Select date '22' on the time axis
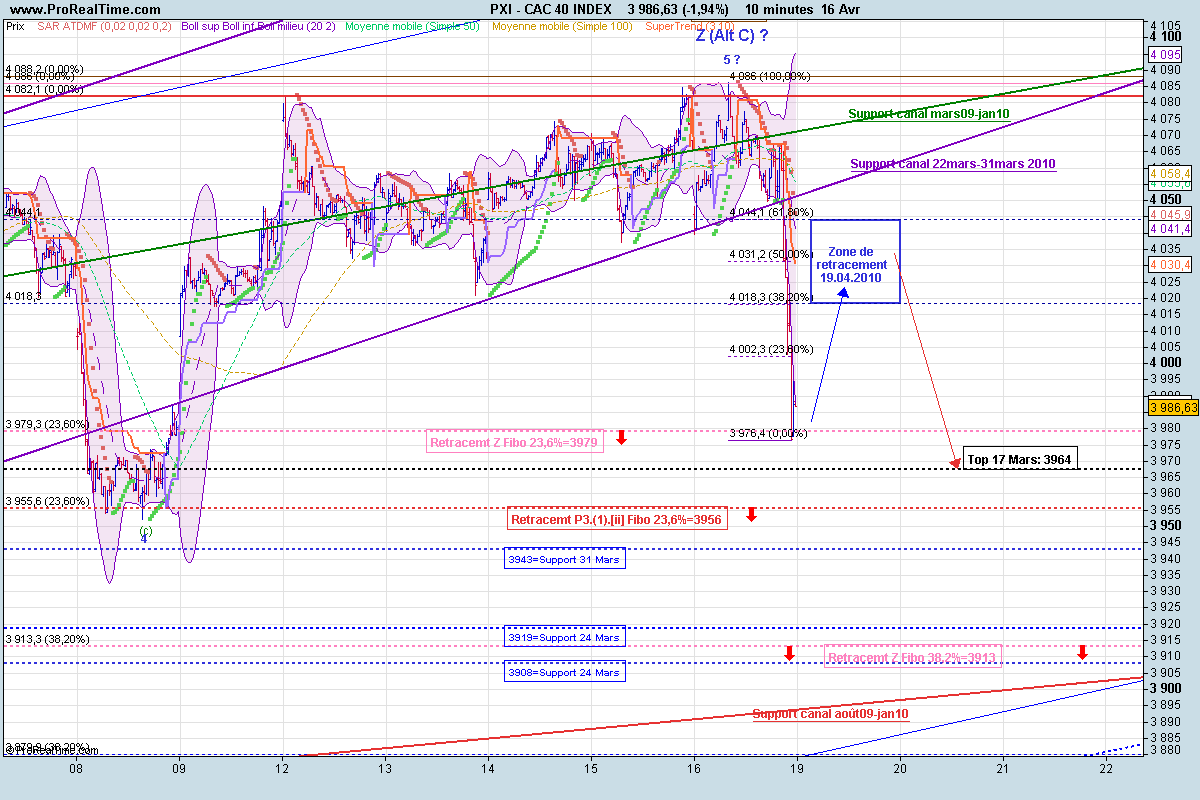Screen dimensions: 1200x800 [x=1105, y=768]
